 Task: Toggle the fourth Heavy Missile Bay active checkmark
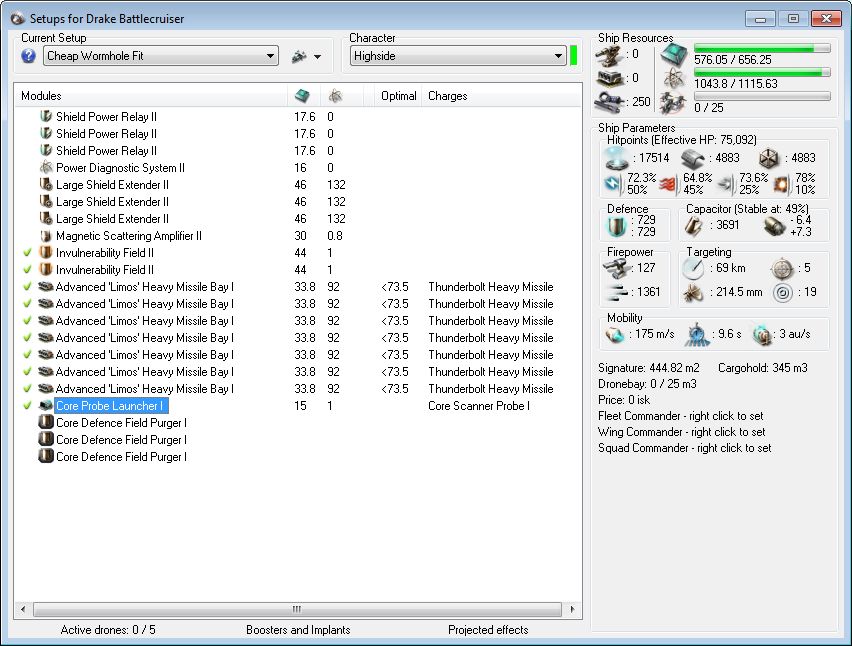pos(27,337)
